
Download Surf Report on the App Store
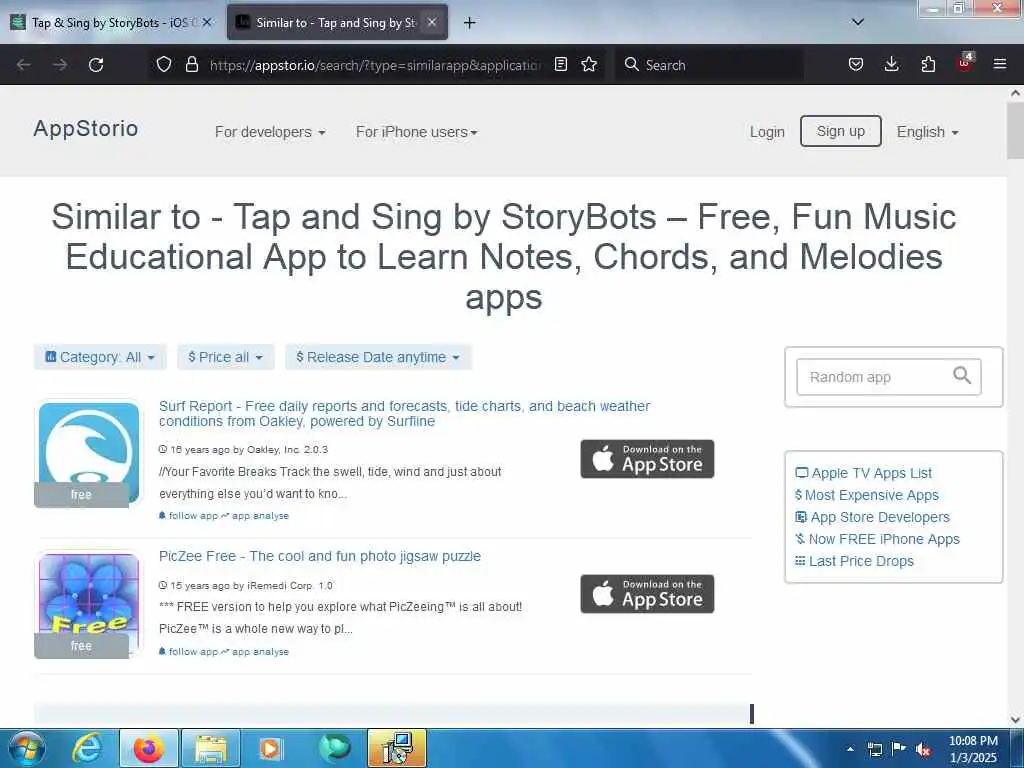(x=647, y=459)
